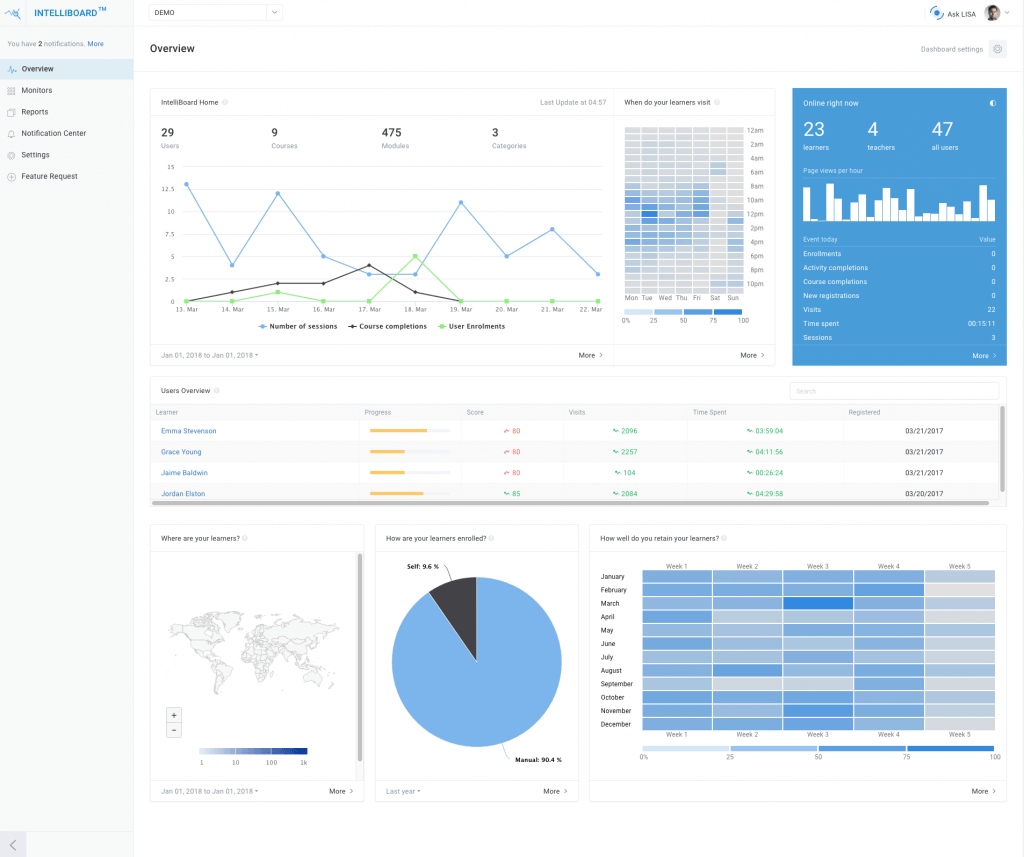Click the IntelliBoard logo icon
The width and height of the screenshot is (1024, 857).
pyautogui.click(x=14, y=11)
